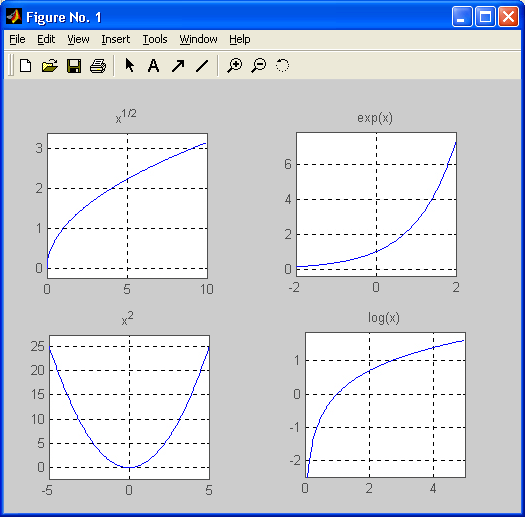Click the New Figure toolbar icon

click(x=25, y=65)
